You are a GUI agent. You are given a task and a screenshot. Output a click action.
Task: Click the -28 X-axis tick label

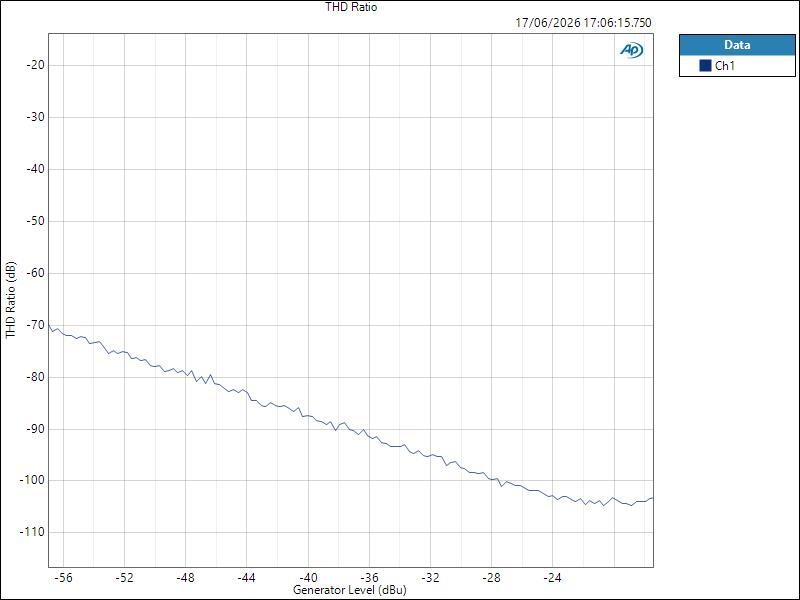[491, 578]
